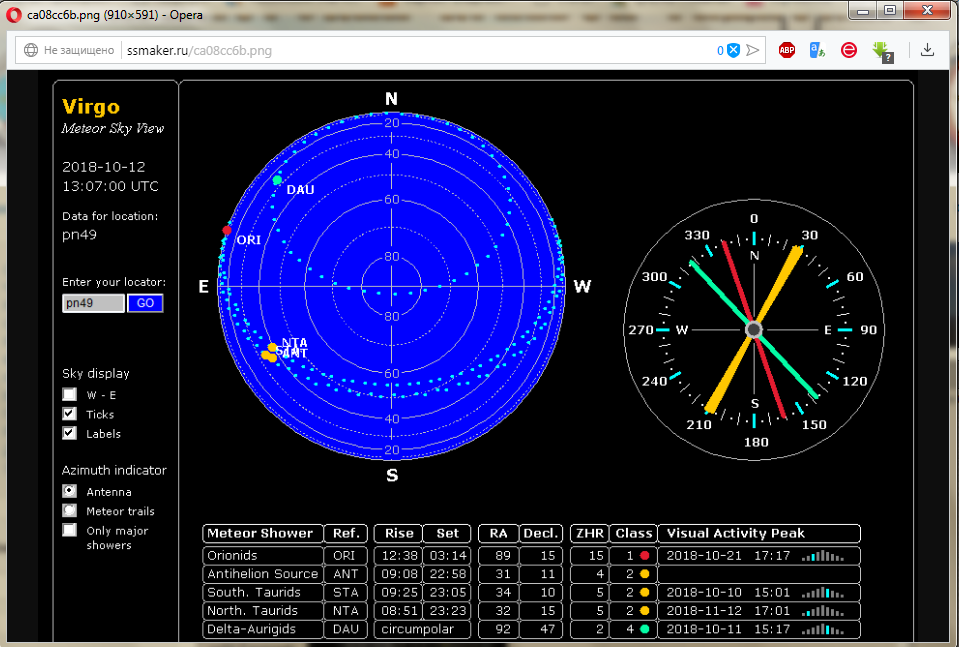Click the green class dot in Delta-Aurigids row
Image resolution: width=959 pixels, height=647 pixels.
pyautogui.click(x=644, y=629)
